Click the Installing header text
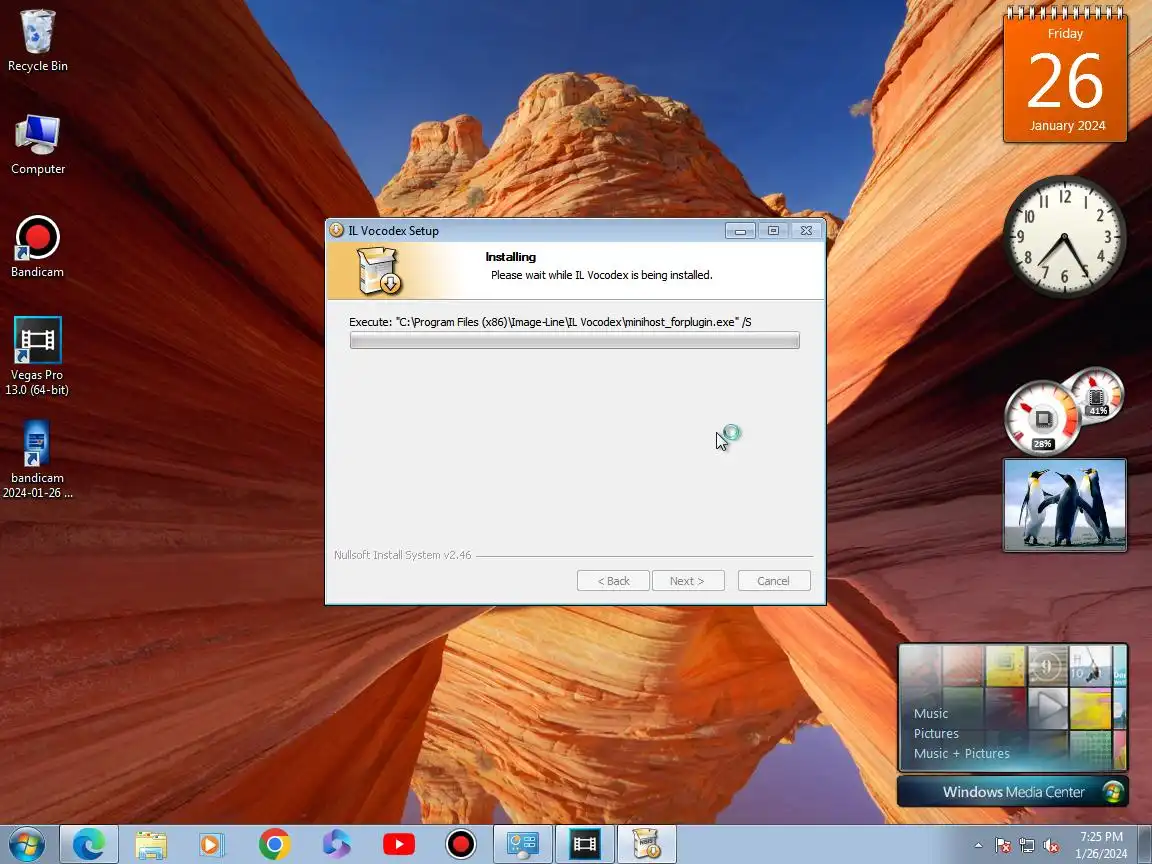This screenshot has width=1152, height=864. pyautogui.click(x=511, y=256)
